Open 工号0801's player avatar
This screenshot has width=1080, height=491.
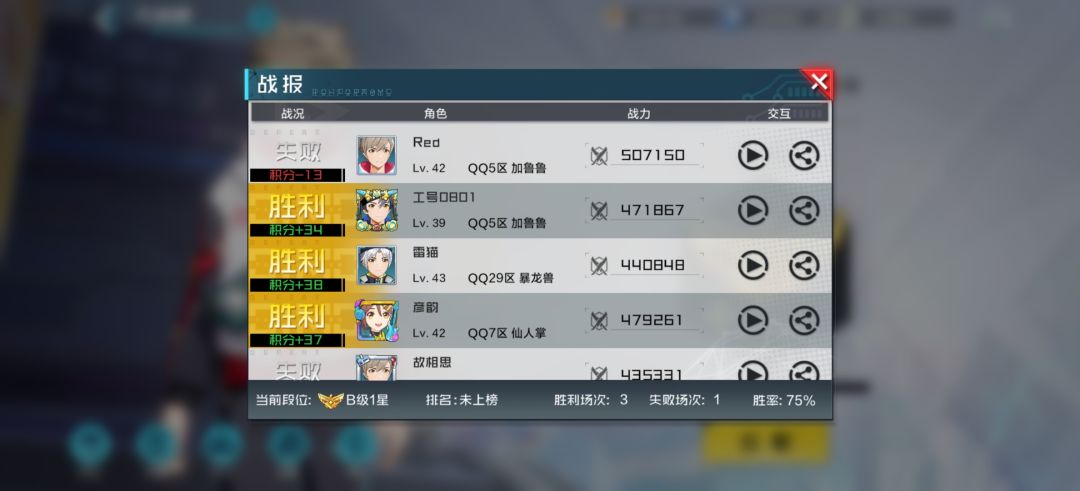click(x=376, y=210)
